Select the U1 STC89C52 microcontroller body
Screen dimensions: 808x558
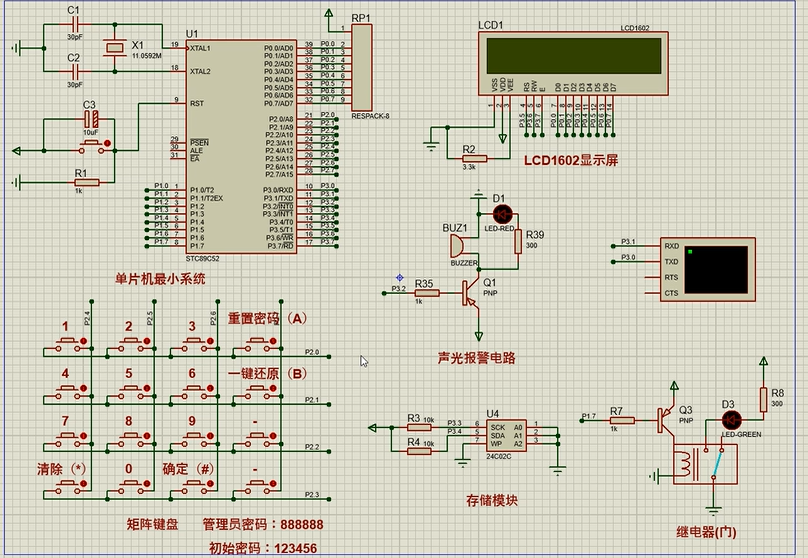[238, 144]
